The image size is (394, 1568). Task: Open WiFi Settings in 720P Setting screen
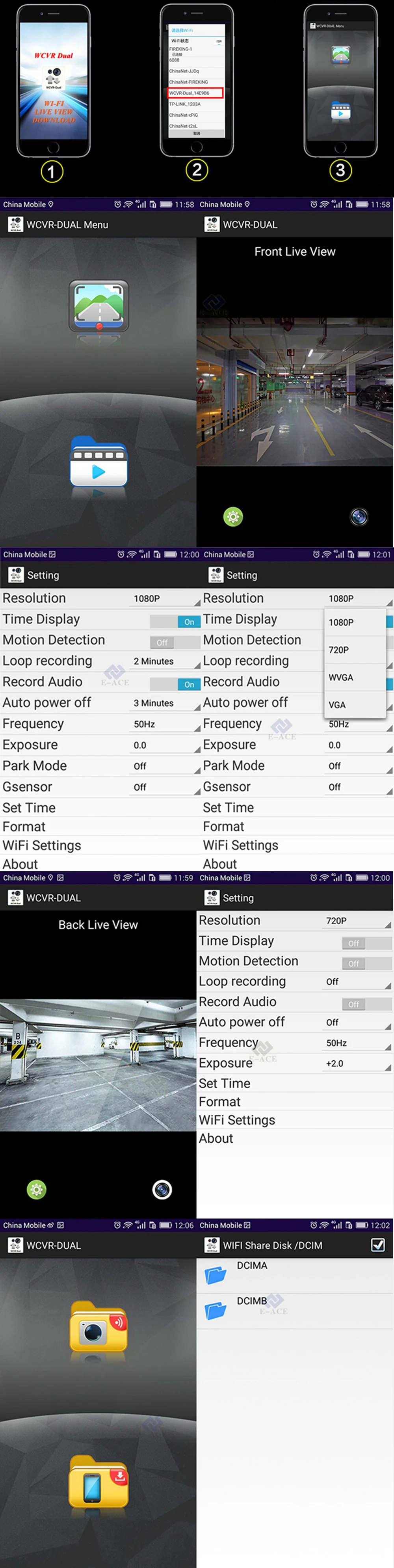294,1120
